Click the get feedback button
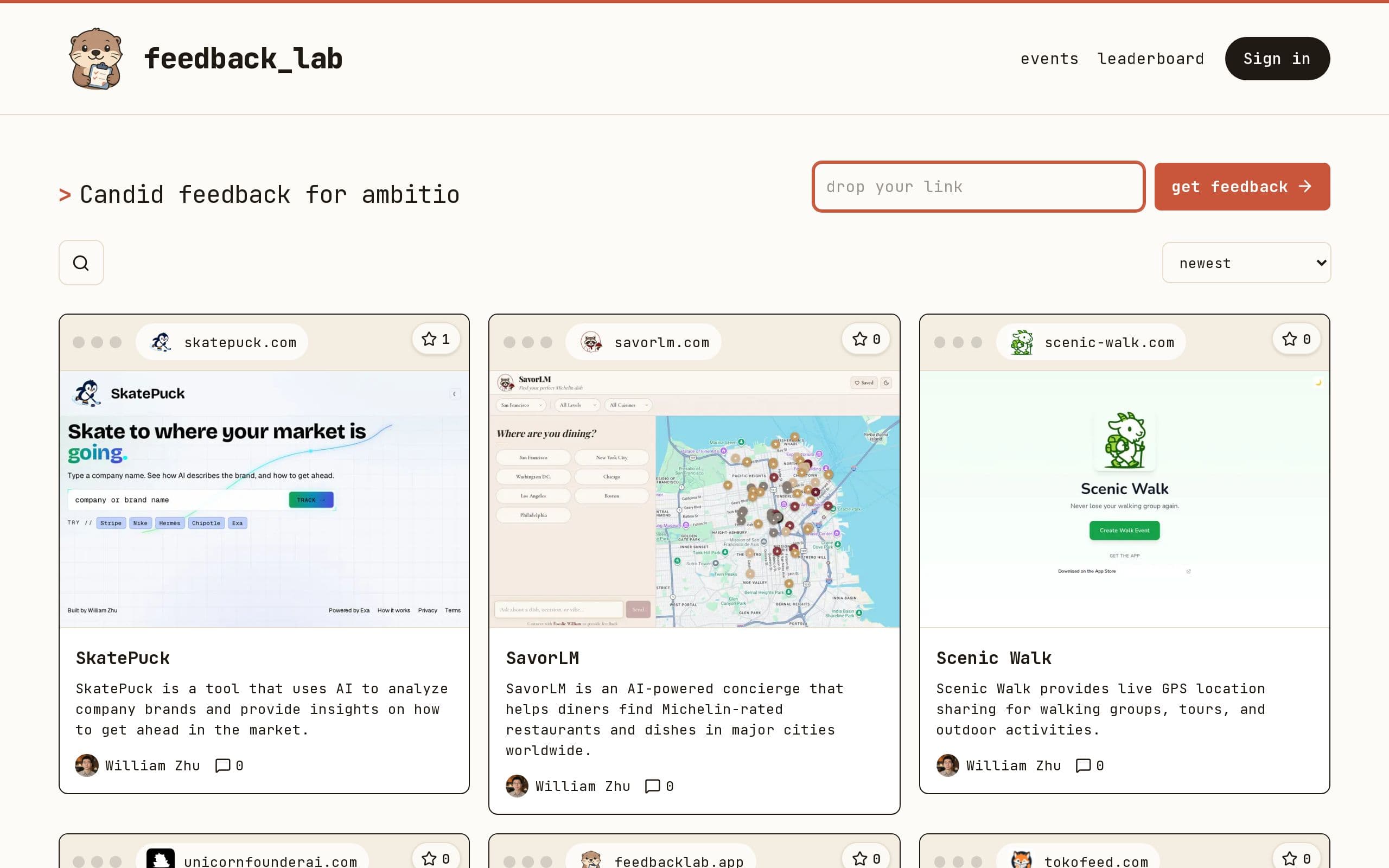The image size is (1389, 868). 1241,187
